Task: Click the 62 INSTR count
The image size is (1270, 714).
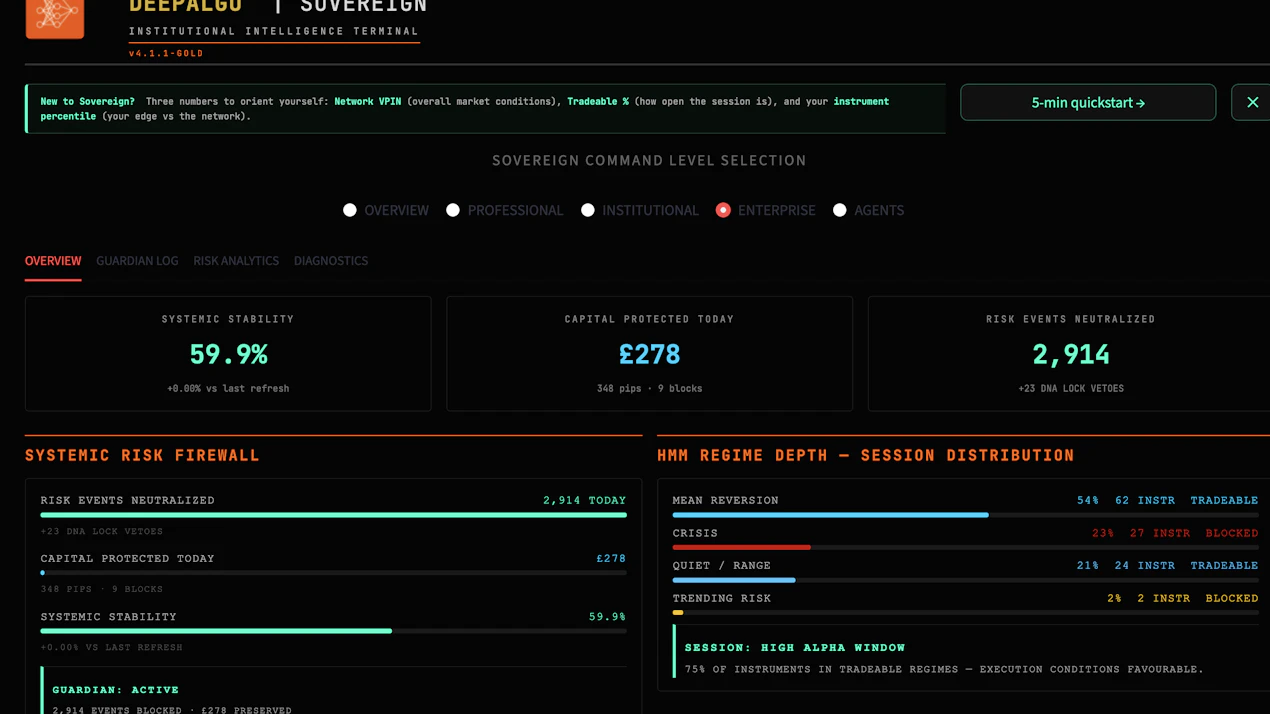Action: (1145, 500)
